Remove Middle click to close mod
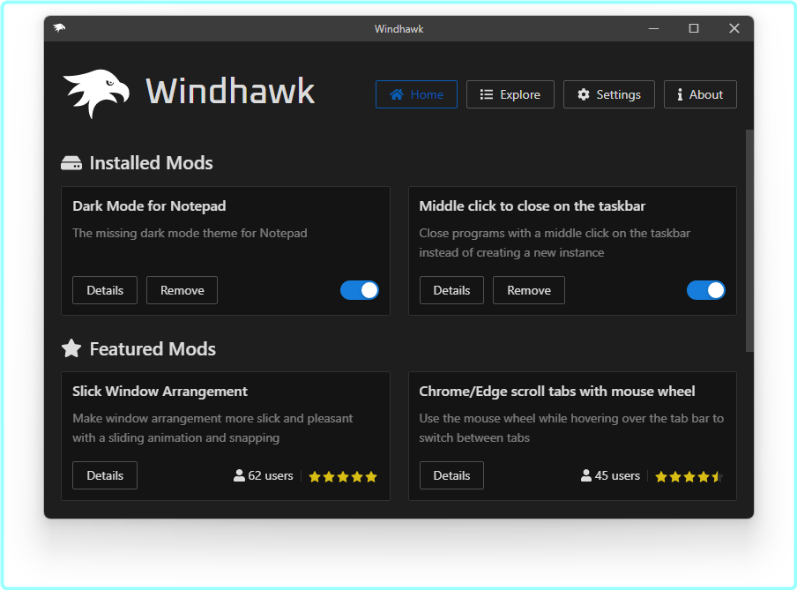Screen dimensions: 797x590 [x=528, y=290]
